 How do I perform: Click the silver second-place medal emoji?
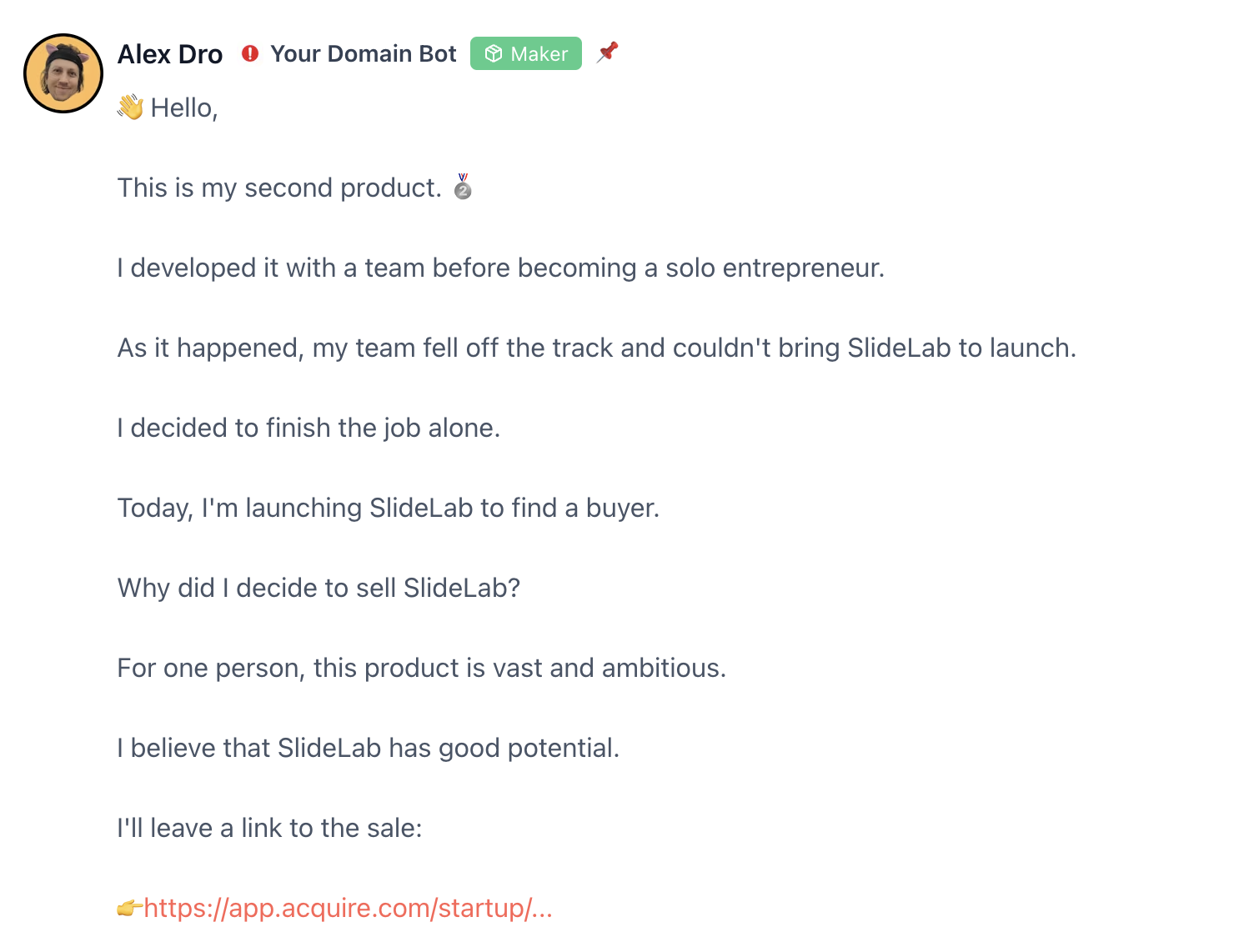463,187
